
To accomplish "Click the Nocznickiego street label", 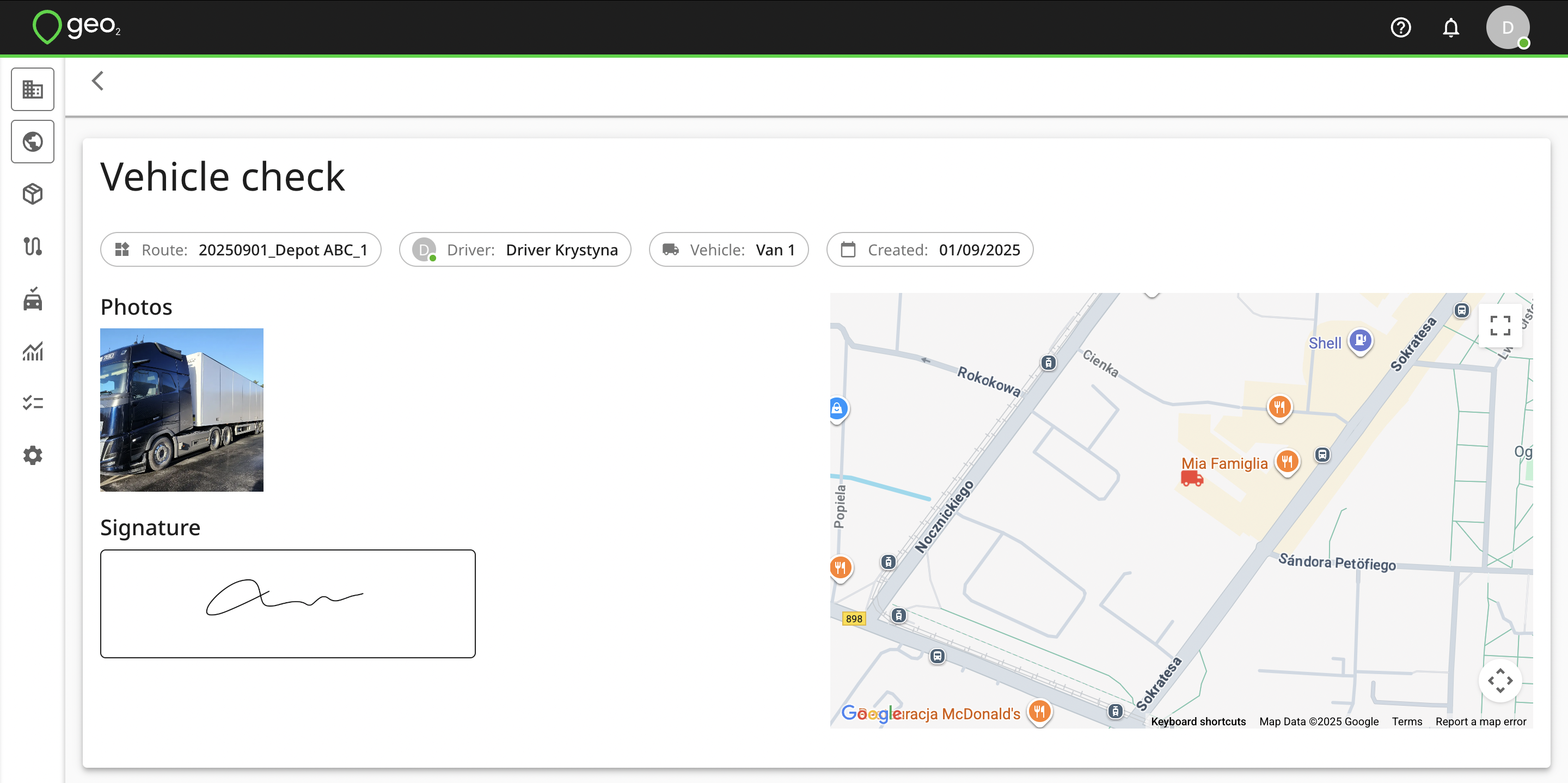I will pyautogui.click(x=944, y=516).
